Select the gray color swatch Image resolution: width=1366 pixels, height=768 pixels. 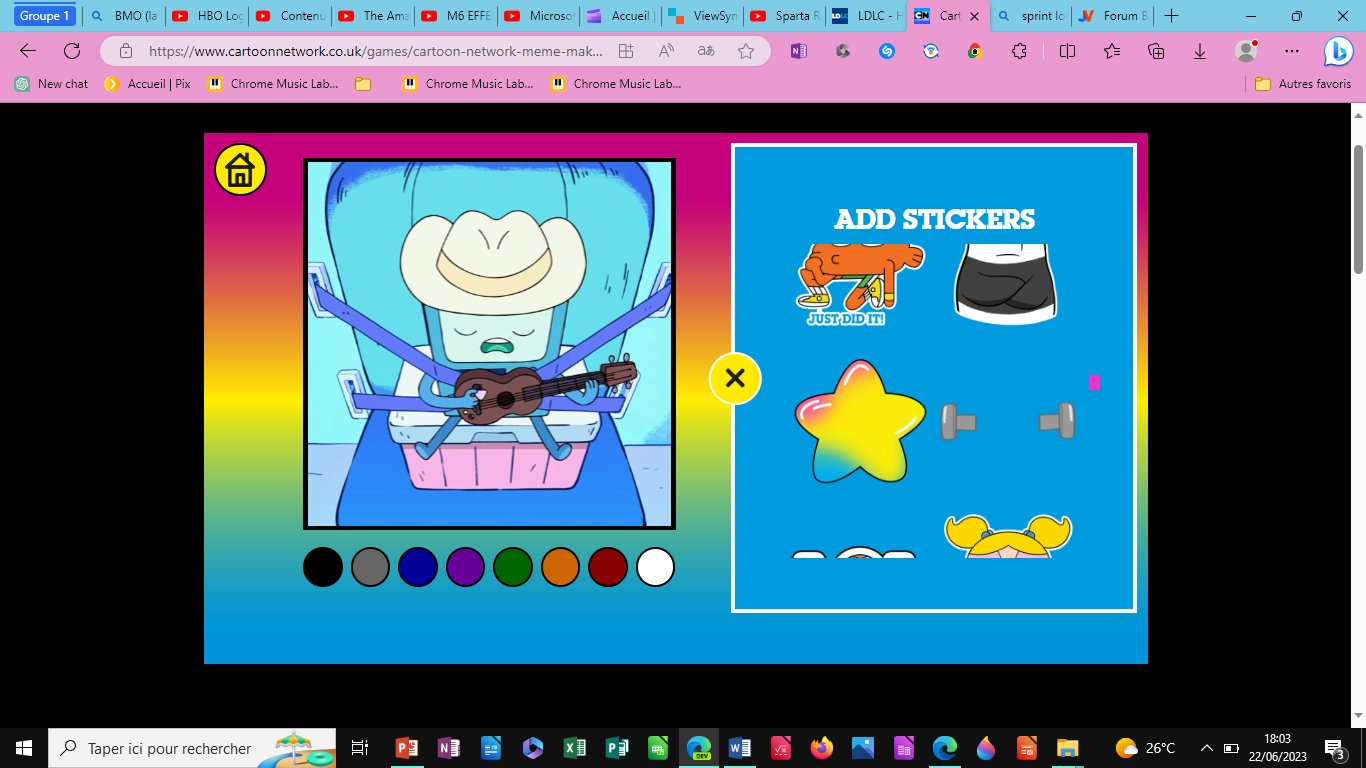point(370,567)
